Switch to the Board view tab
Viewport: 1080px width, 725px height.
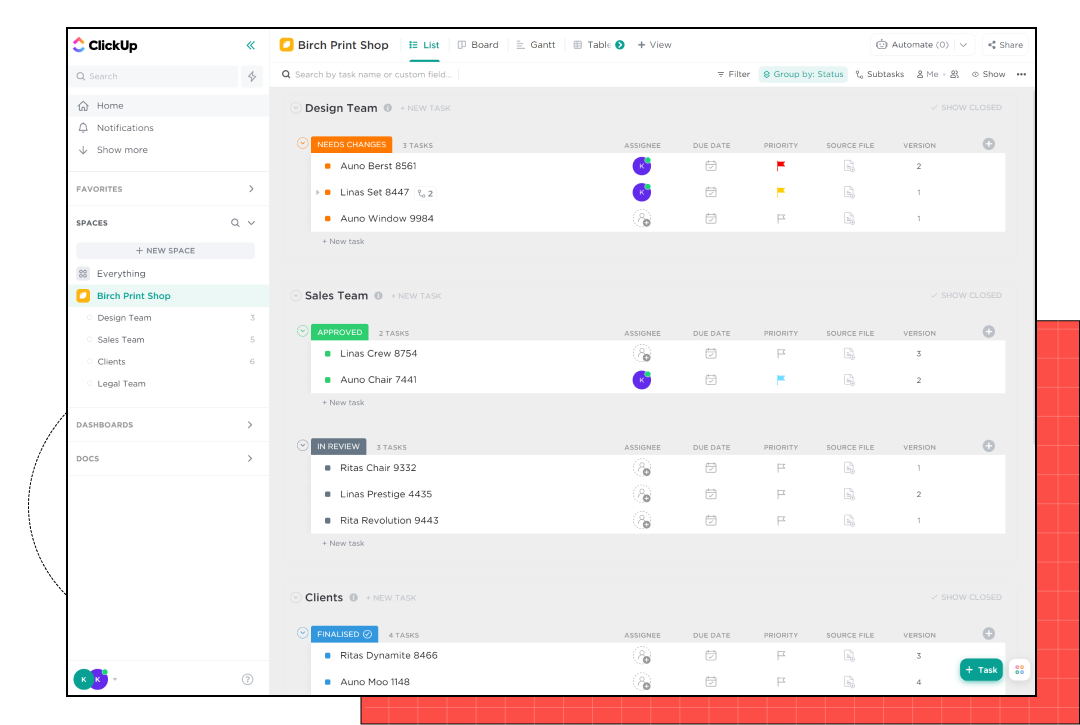(x=477, y=45)
